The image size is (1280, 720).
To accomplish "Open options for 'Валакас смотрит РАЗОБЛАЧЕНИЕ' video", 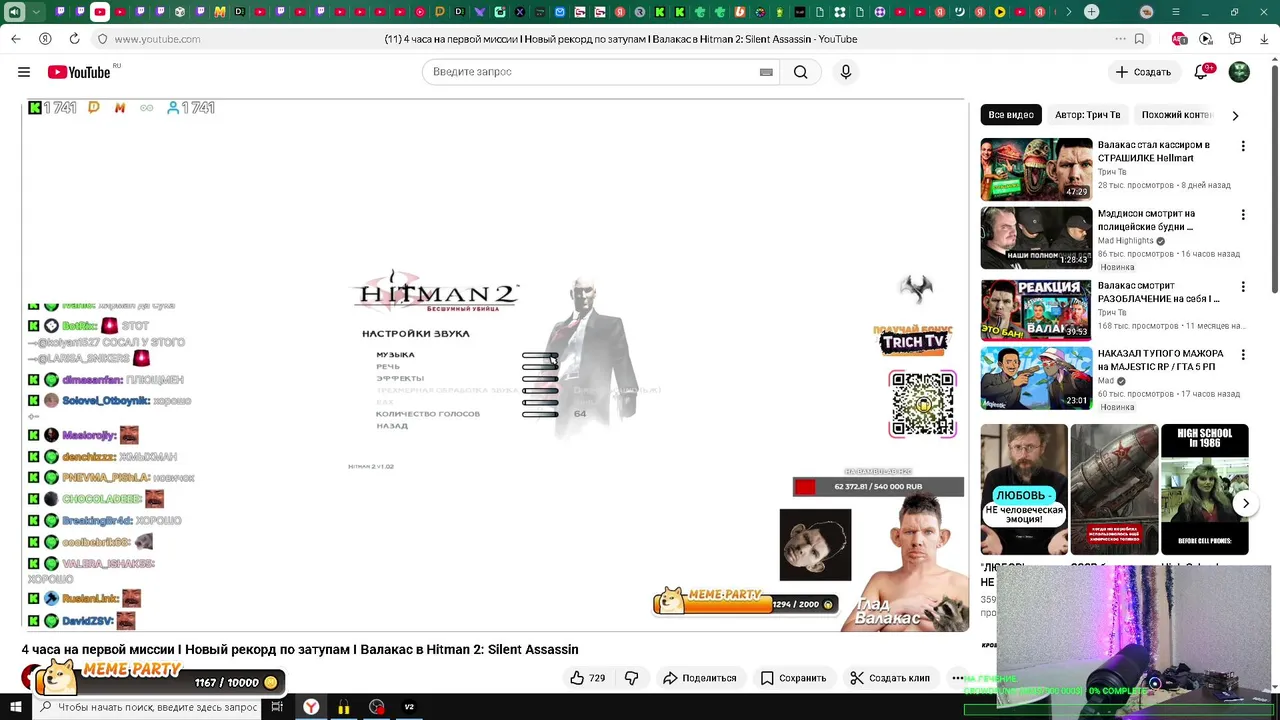I will click(1243, 286).
